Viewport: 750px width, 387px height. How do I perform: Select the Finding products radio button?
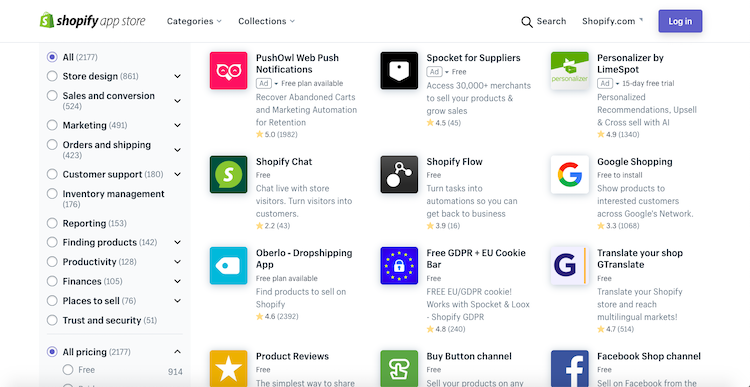52,242
